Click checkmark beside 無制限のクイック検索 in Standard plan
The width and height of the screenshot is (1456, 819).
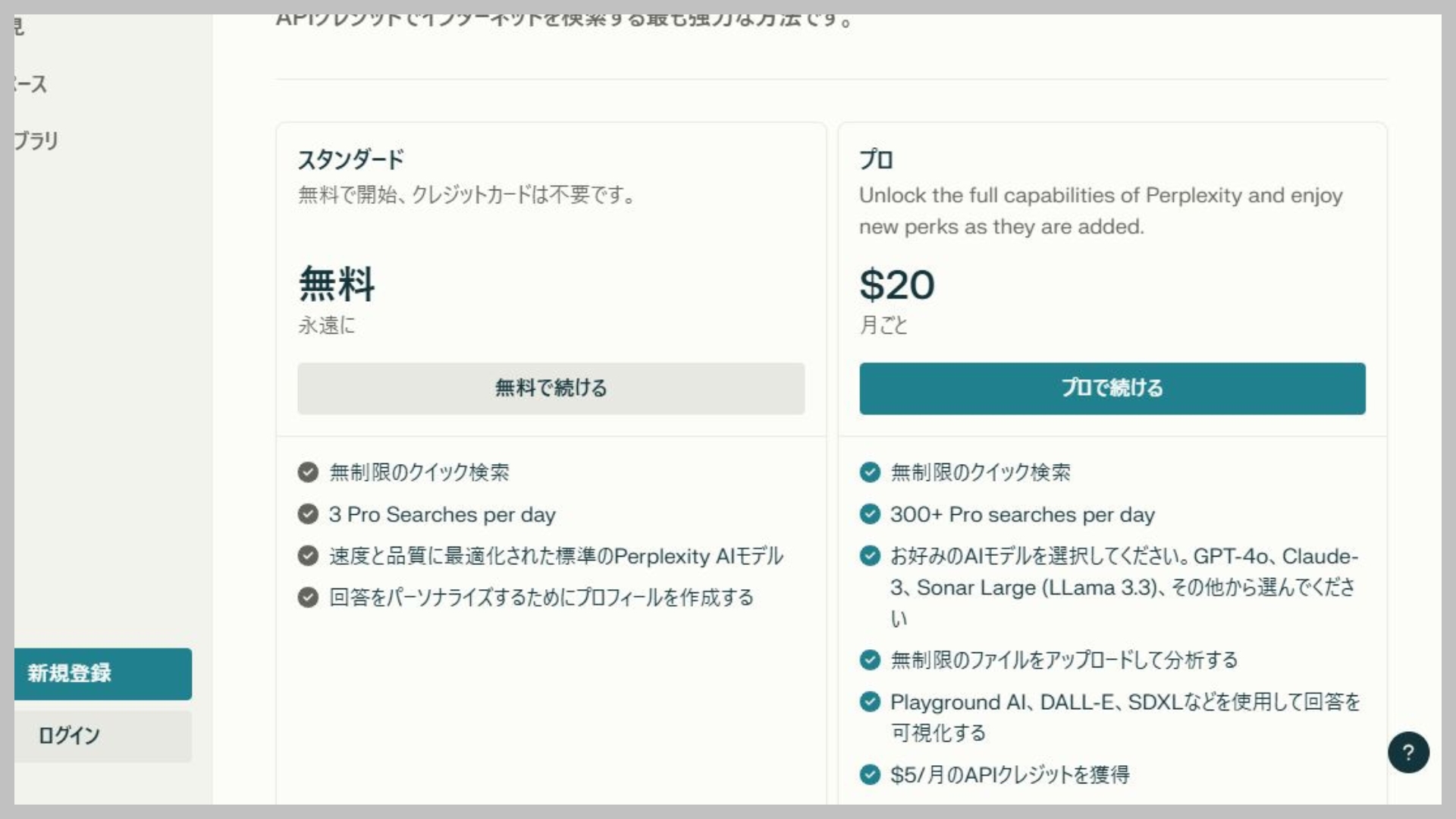[x=307, y=472]
